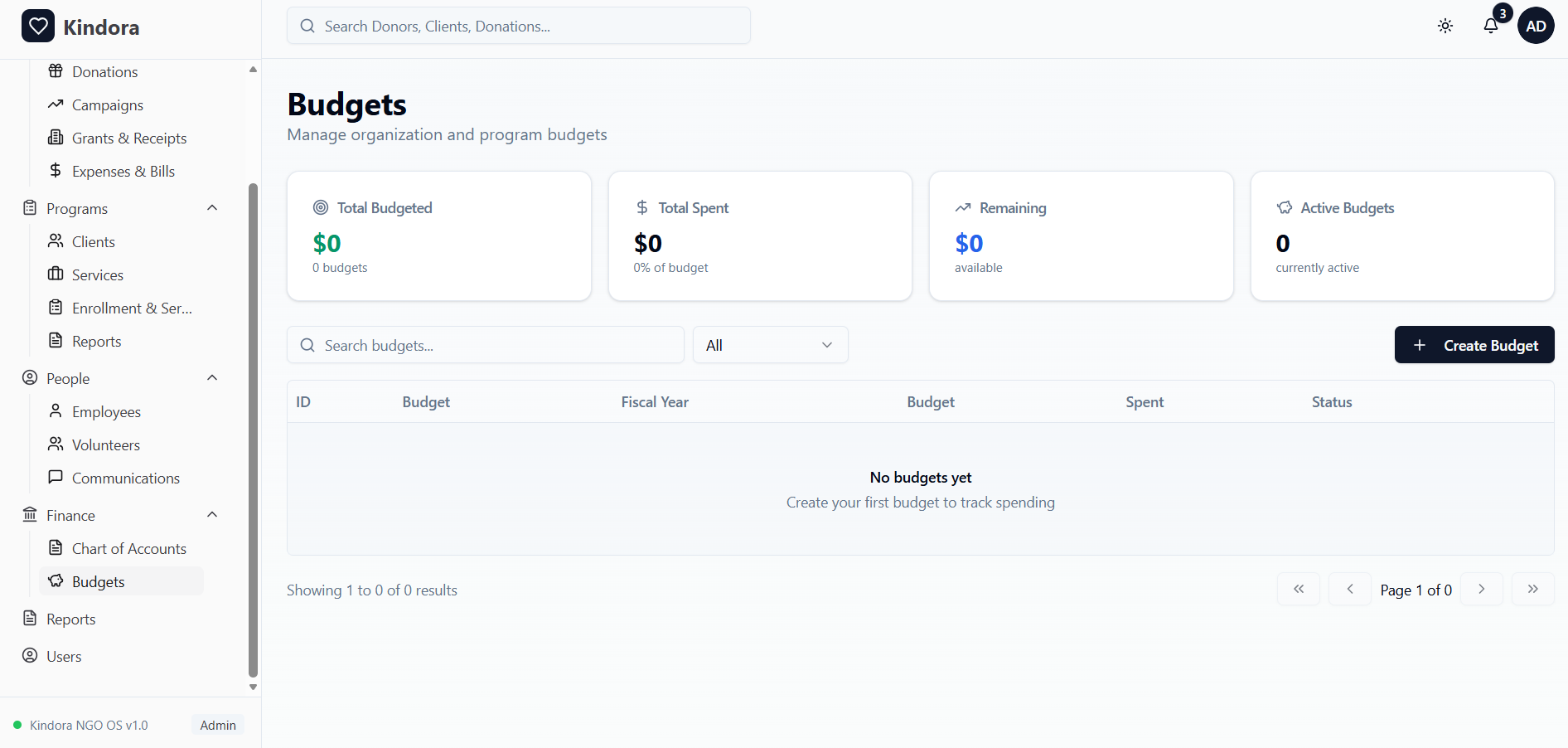The width and height of the screenshot is (1568, 748).
Task: Click the Enrollment clipboard list icon
Action: (x=56, y=307)
